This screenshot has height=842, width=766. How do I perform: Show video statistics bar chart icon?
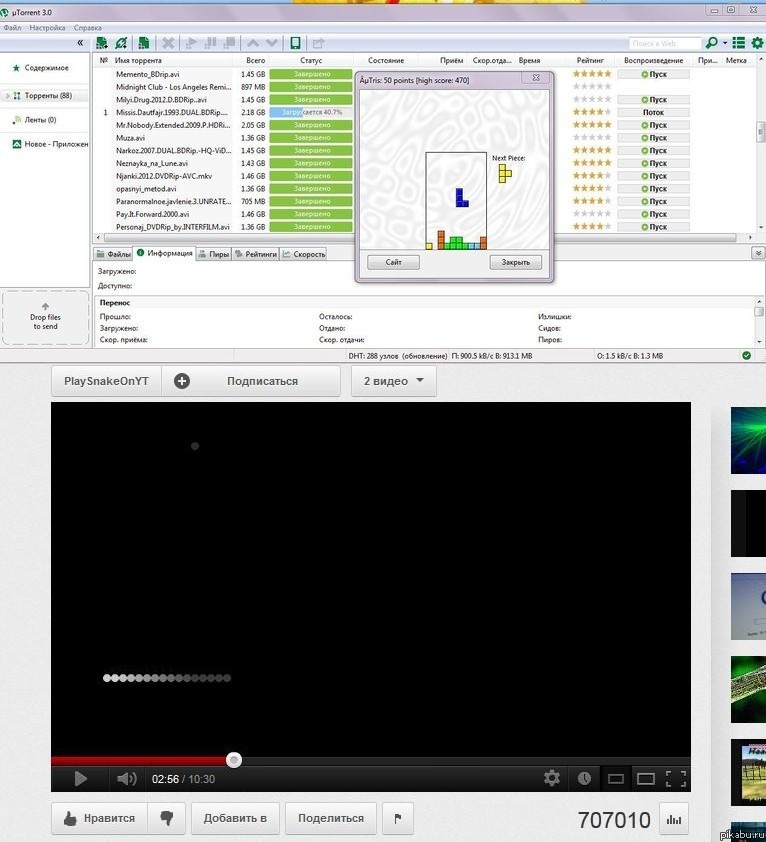[675, 820]
